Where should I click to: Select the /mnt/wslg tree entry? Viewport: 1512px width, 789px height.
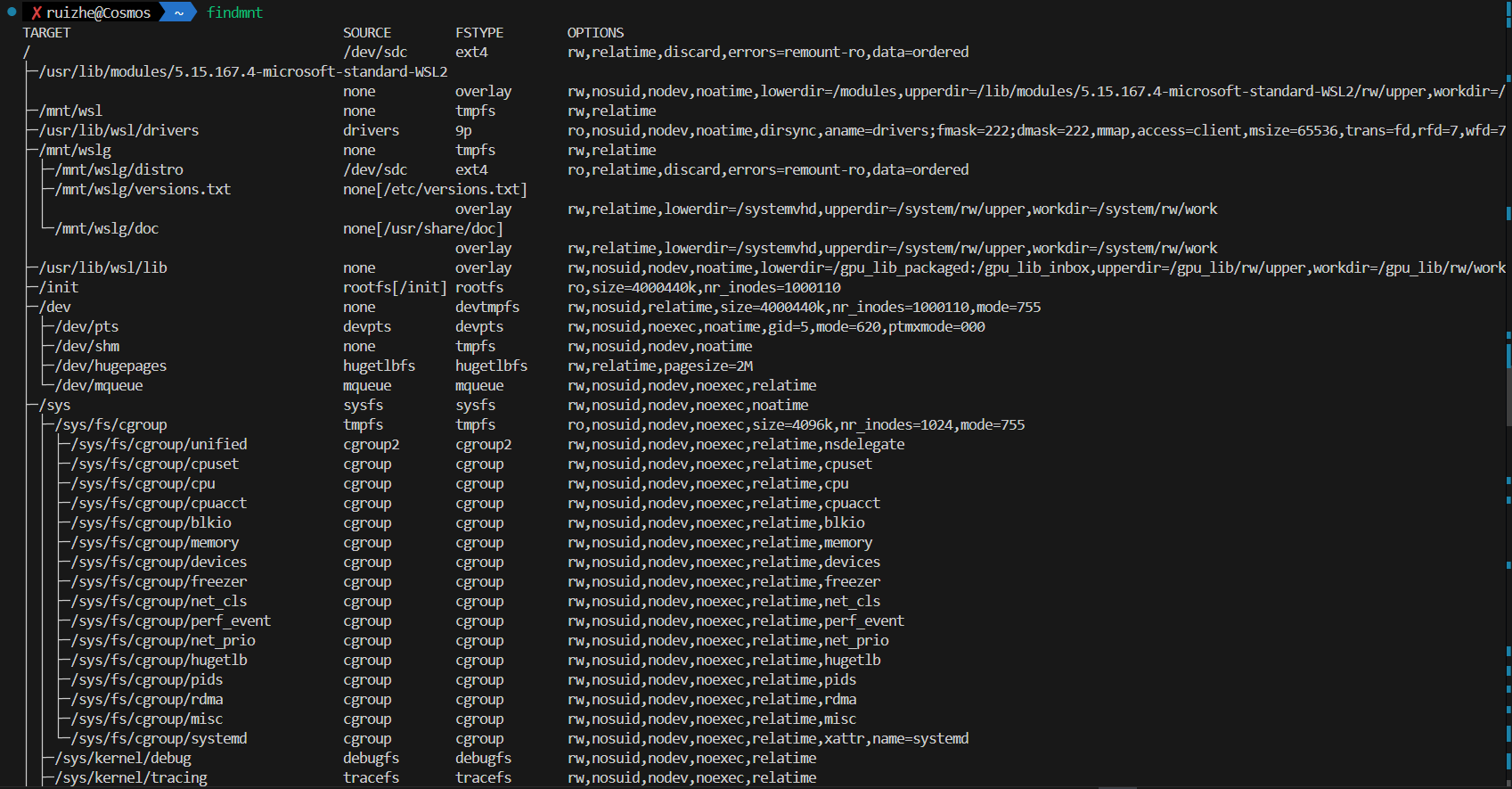tap(75, 150)
